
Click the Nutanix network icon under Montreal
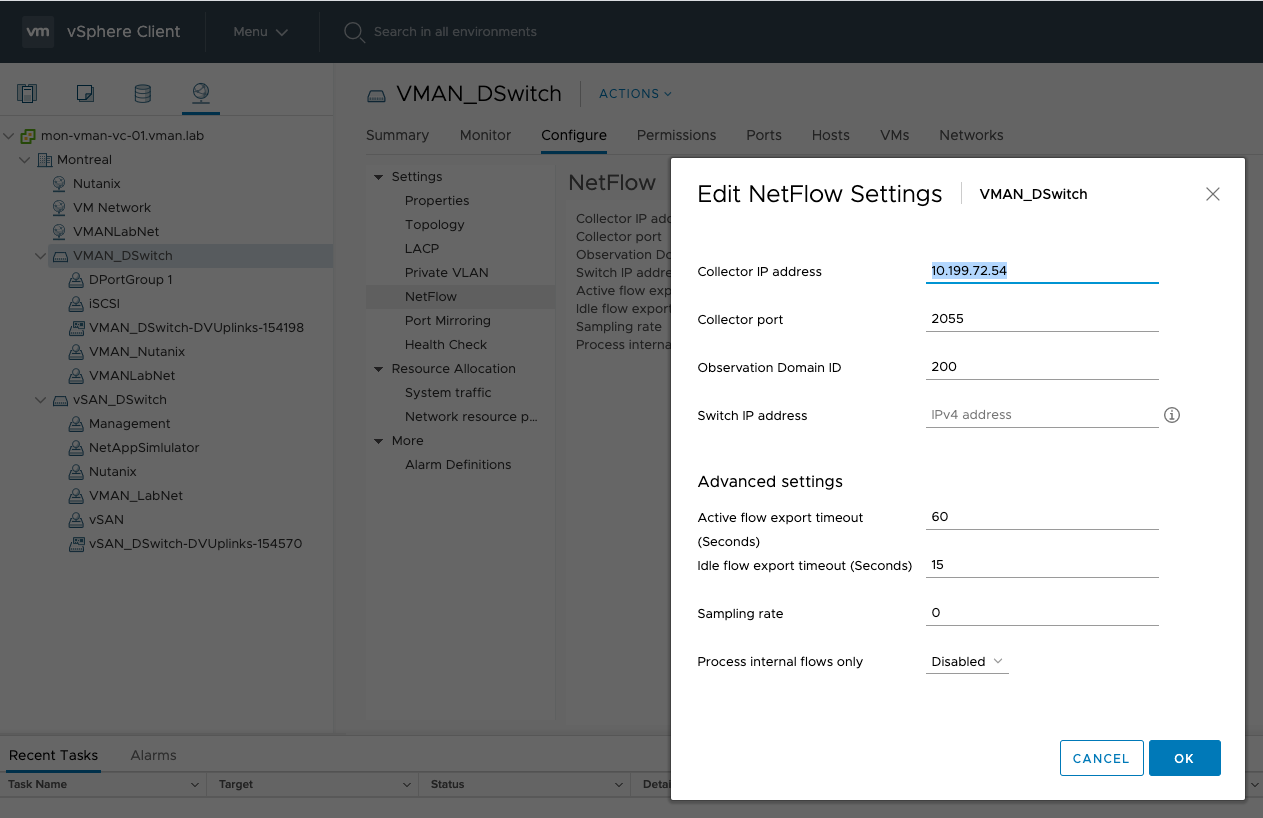point(59,184)
